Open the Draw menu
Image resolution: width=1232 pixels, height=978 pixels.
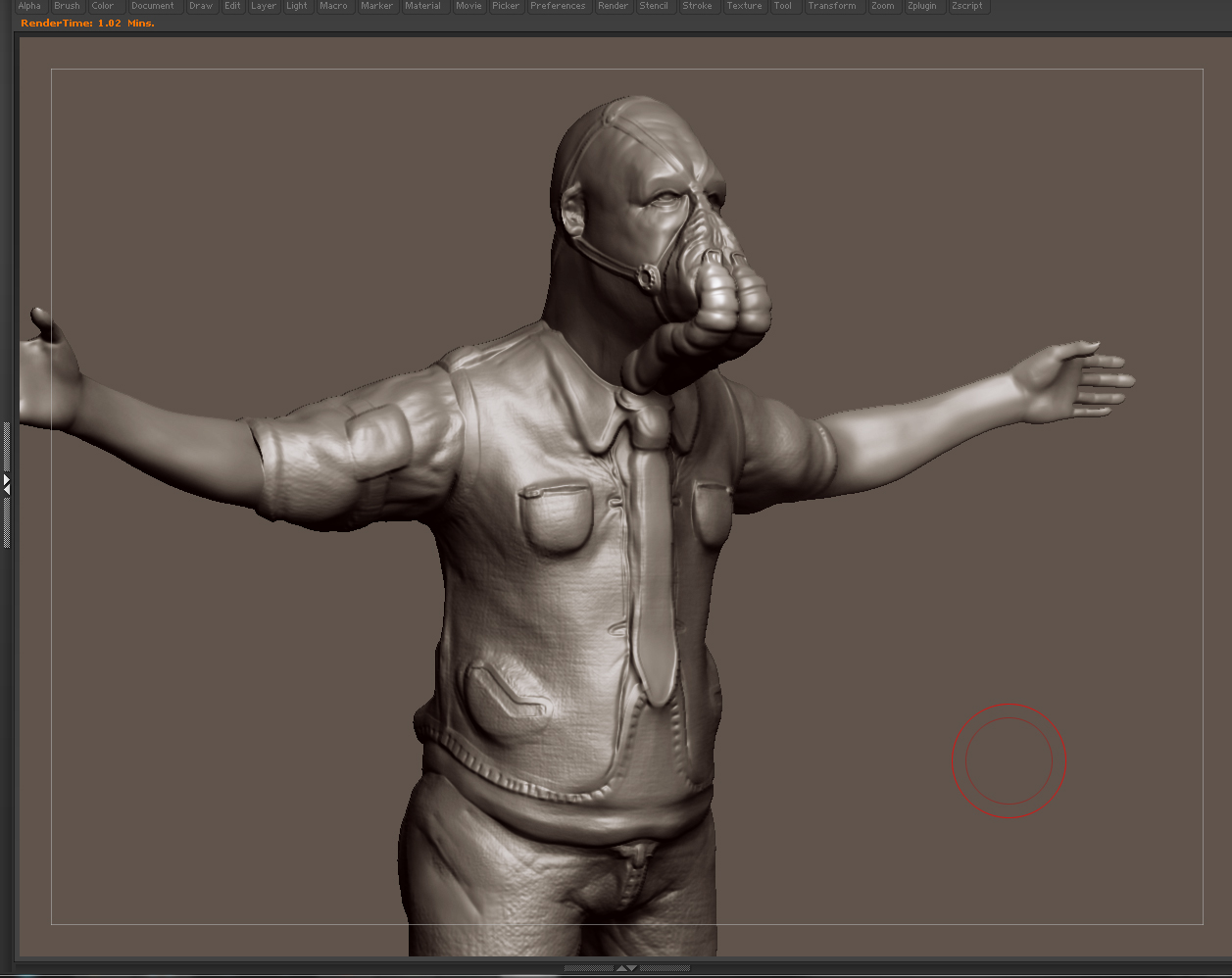coord(201,6)
